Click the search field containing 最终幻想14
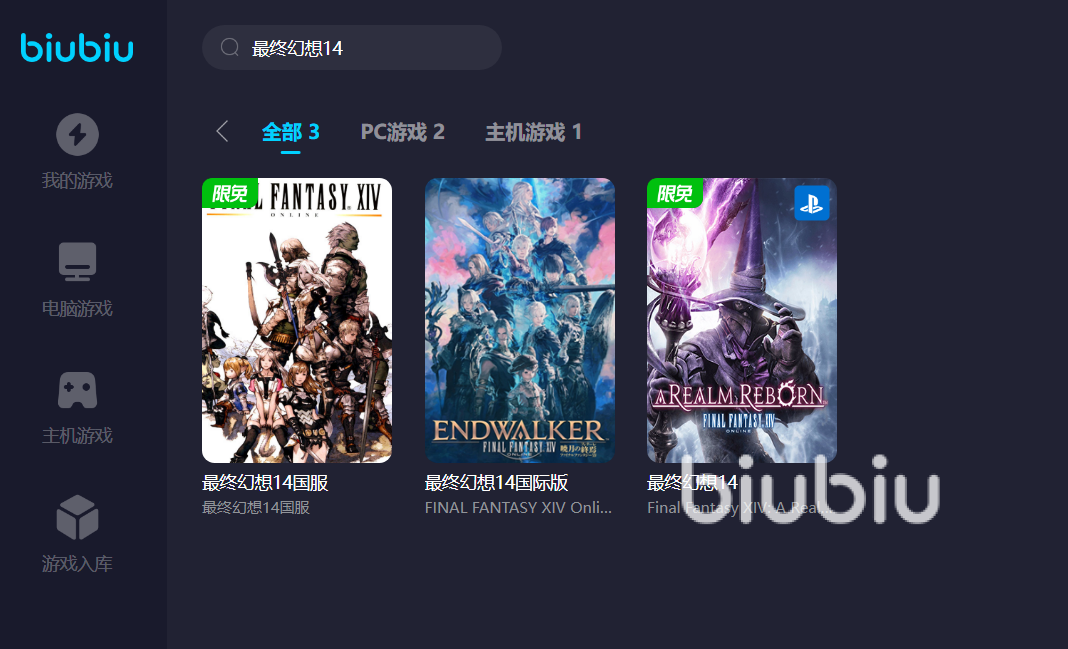1068x649 pixels. (x=352, y=48)
